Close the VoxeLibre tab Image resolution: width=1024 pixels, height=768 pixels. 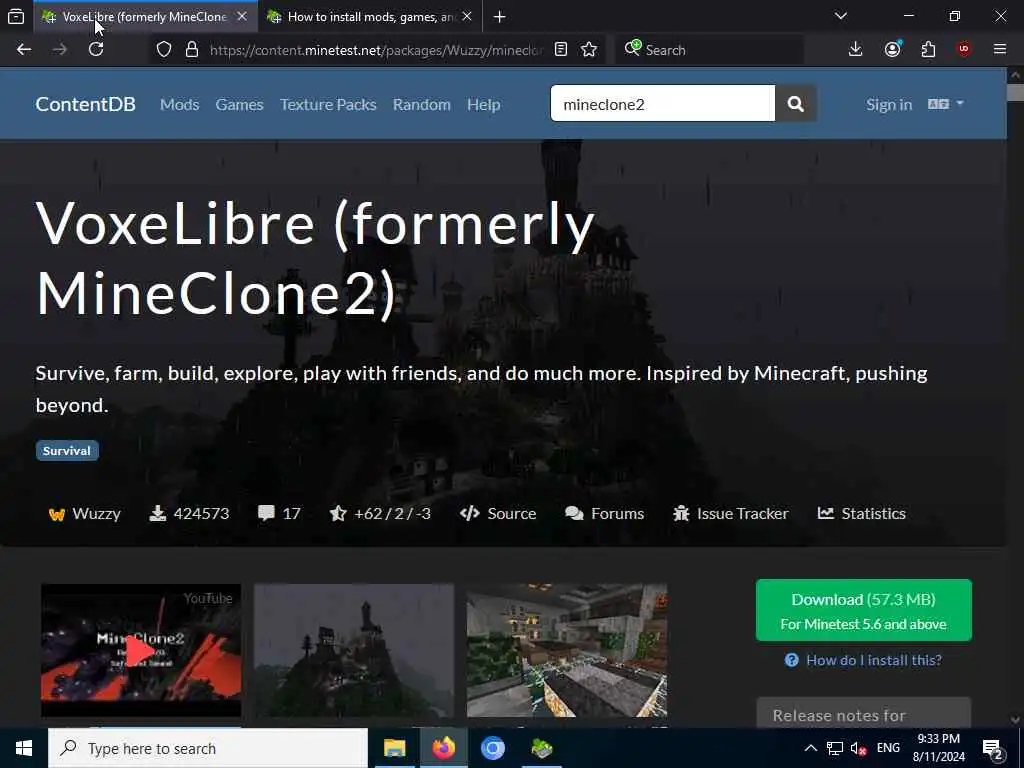click(242, 17)
